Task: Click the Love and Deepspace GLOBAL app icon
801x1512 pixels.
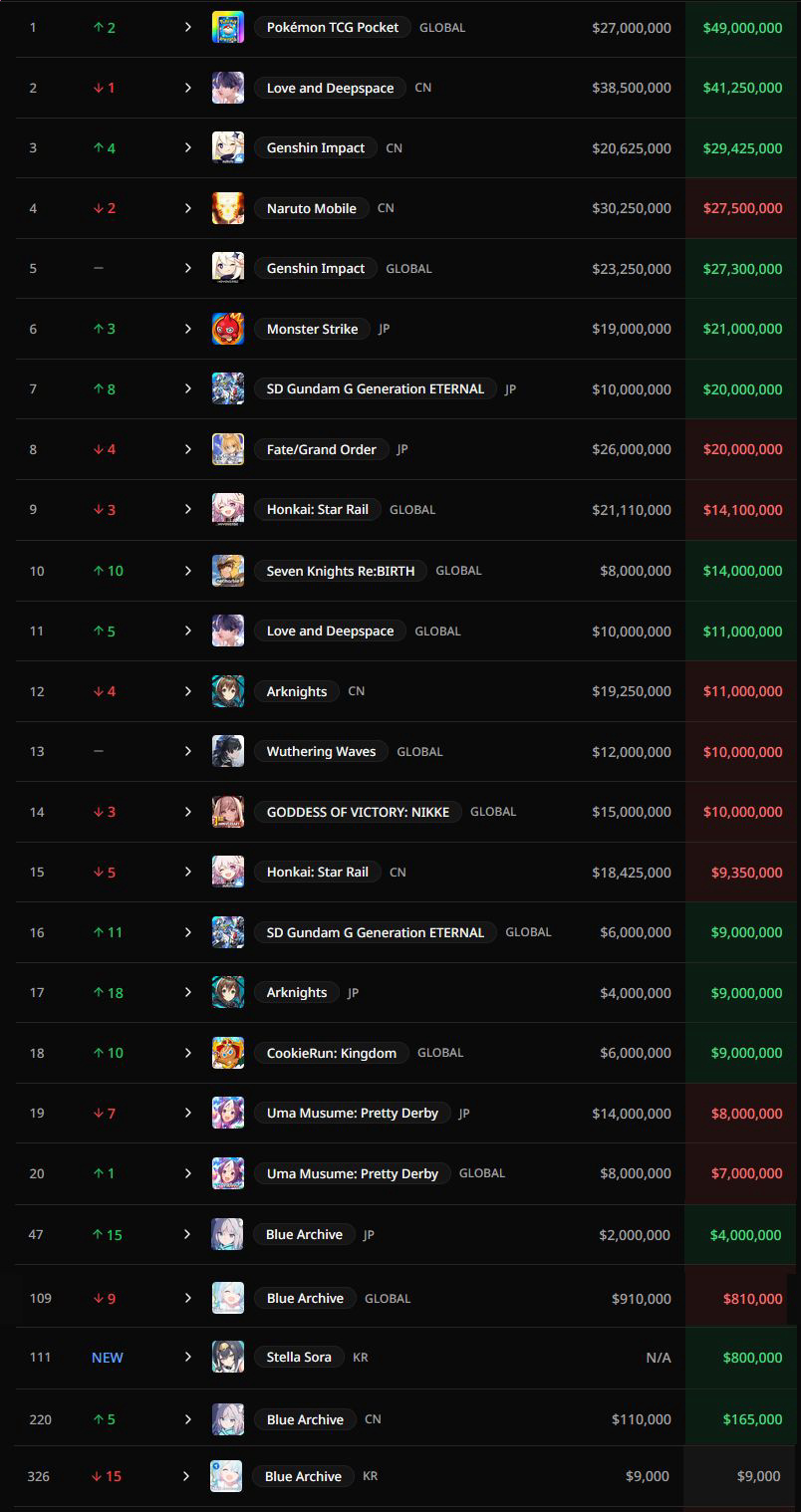Action: (228, 630)
